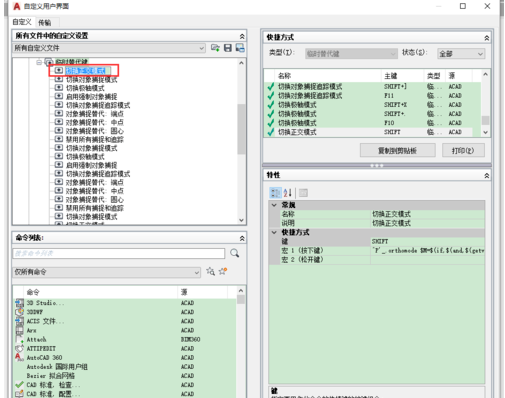Open the 类型 dropdown in 快捷方式 panel

pyautogui.click(x=351, y=54)
